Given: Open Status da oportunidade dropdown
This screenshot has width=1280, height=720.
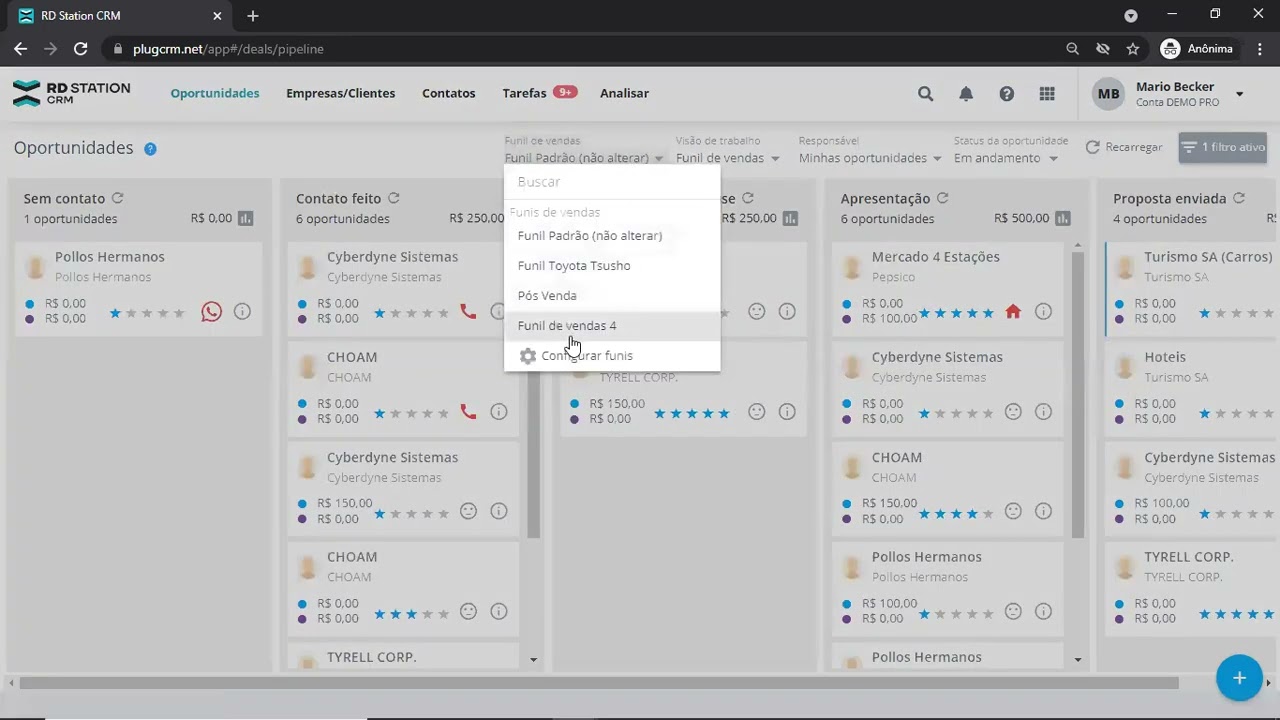Looking at the screenshot, I should coord(1005,158).
